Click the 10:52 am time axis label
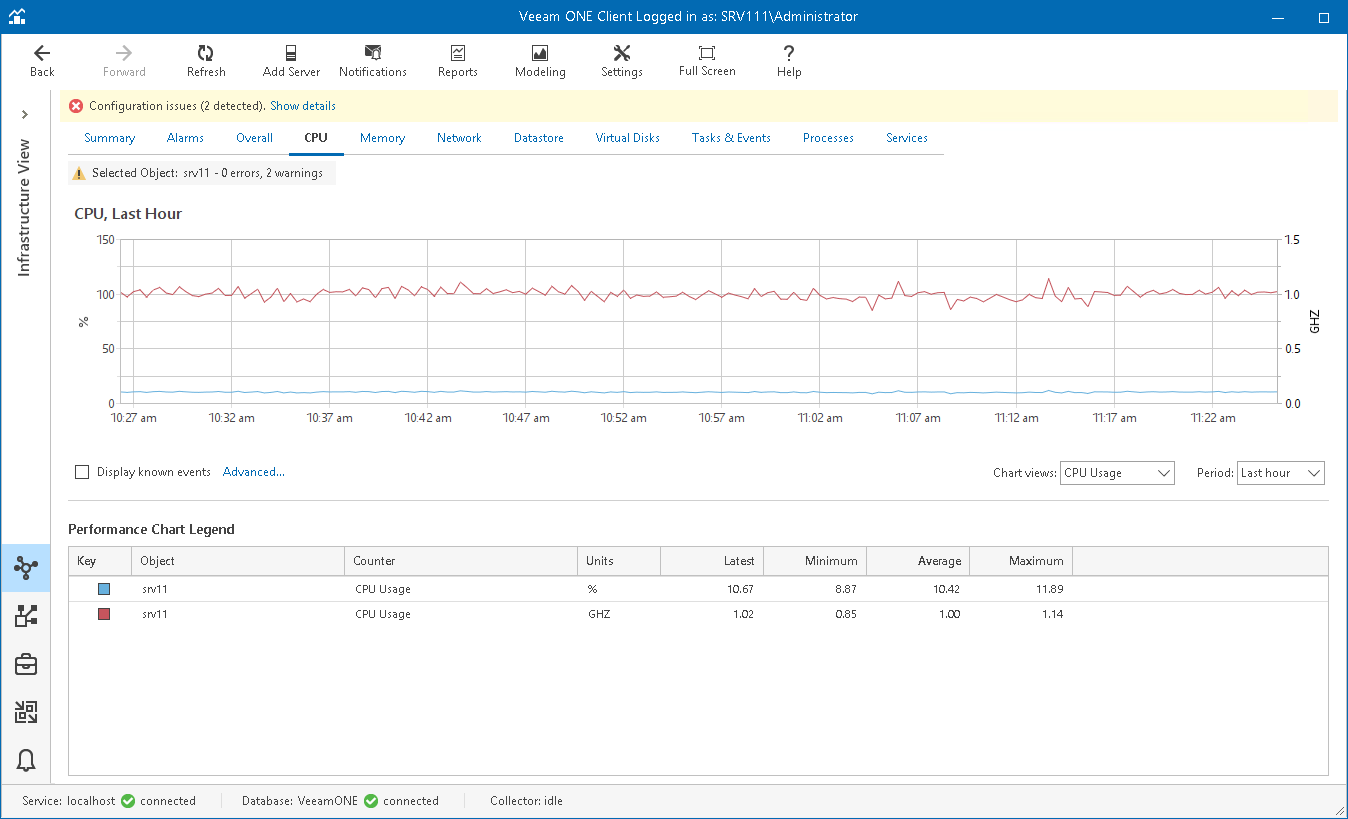Screen dimensions: 1348x819 coord(624,418)
